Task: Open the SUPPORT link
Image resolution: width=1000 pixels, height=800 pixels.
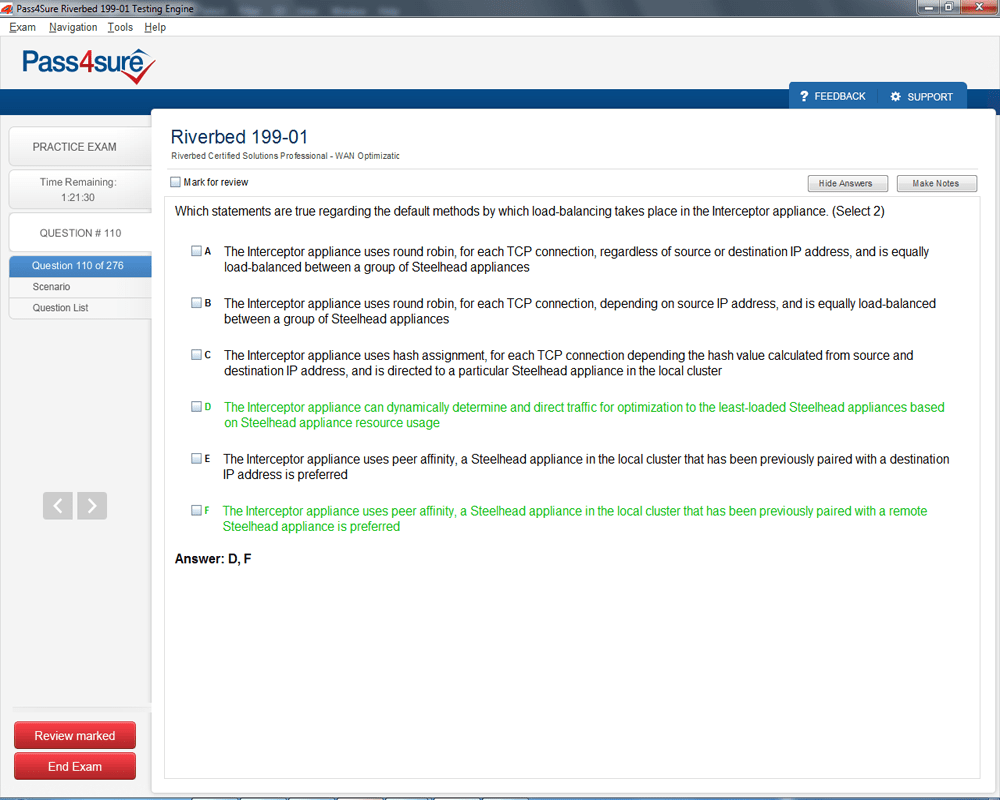Action: click(x=922, y=96)
